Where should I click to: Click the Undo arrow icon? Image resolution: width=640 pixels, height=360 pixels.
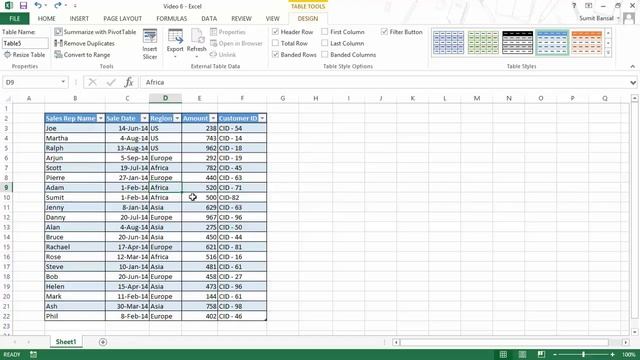pyautogui.click(x=38, y=6)
